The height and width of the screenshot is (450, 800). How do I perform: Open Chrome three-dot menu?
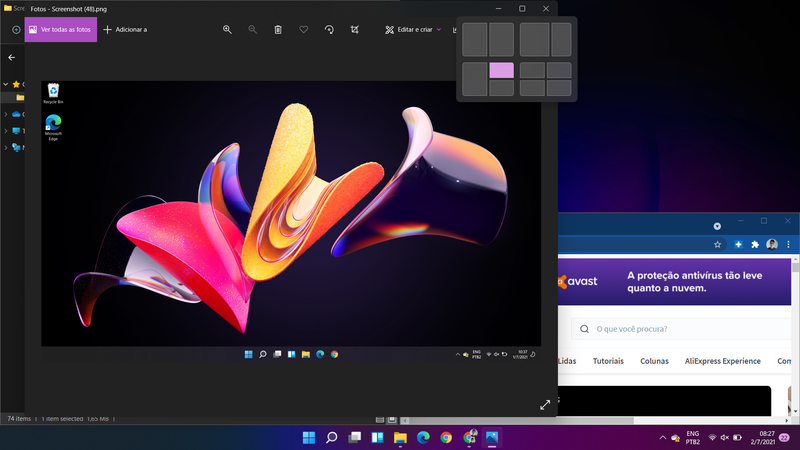[788, 244]
